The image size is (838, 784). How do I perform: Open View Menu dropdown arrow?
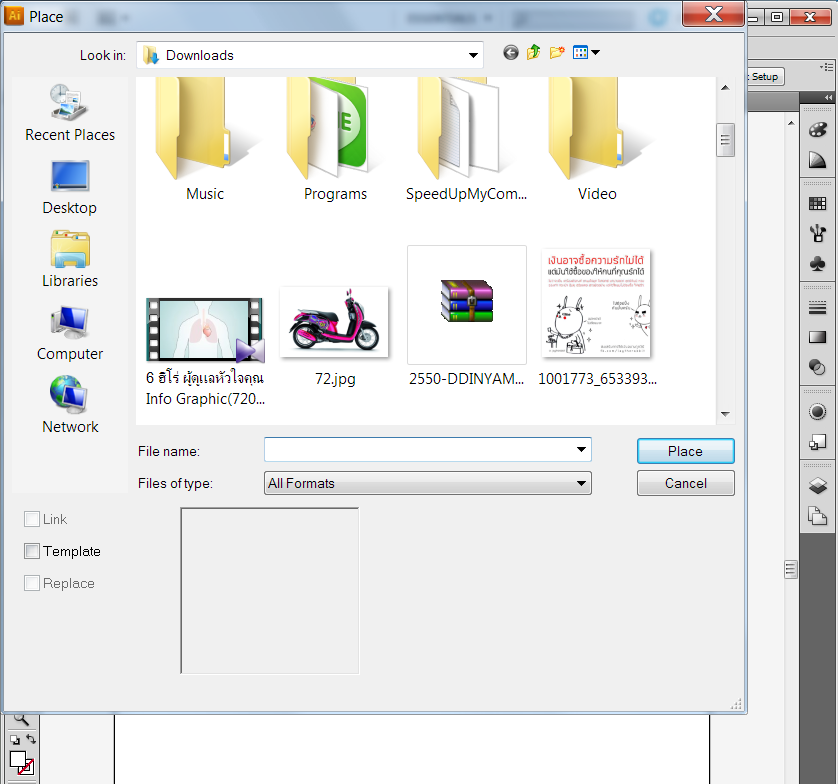tap(595, 52)
